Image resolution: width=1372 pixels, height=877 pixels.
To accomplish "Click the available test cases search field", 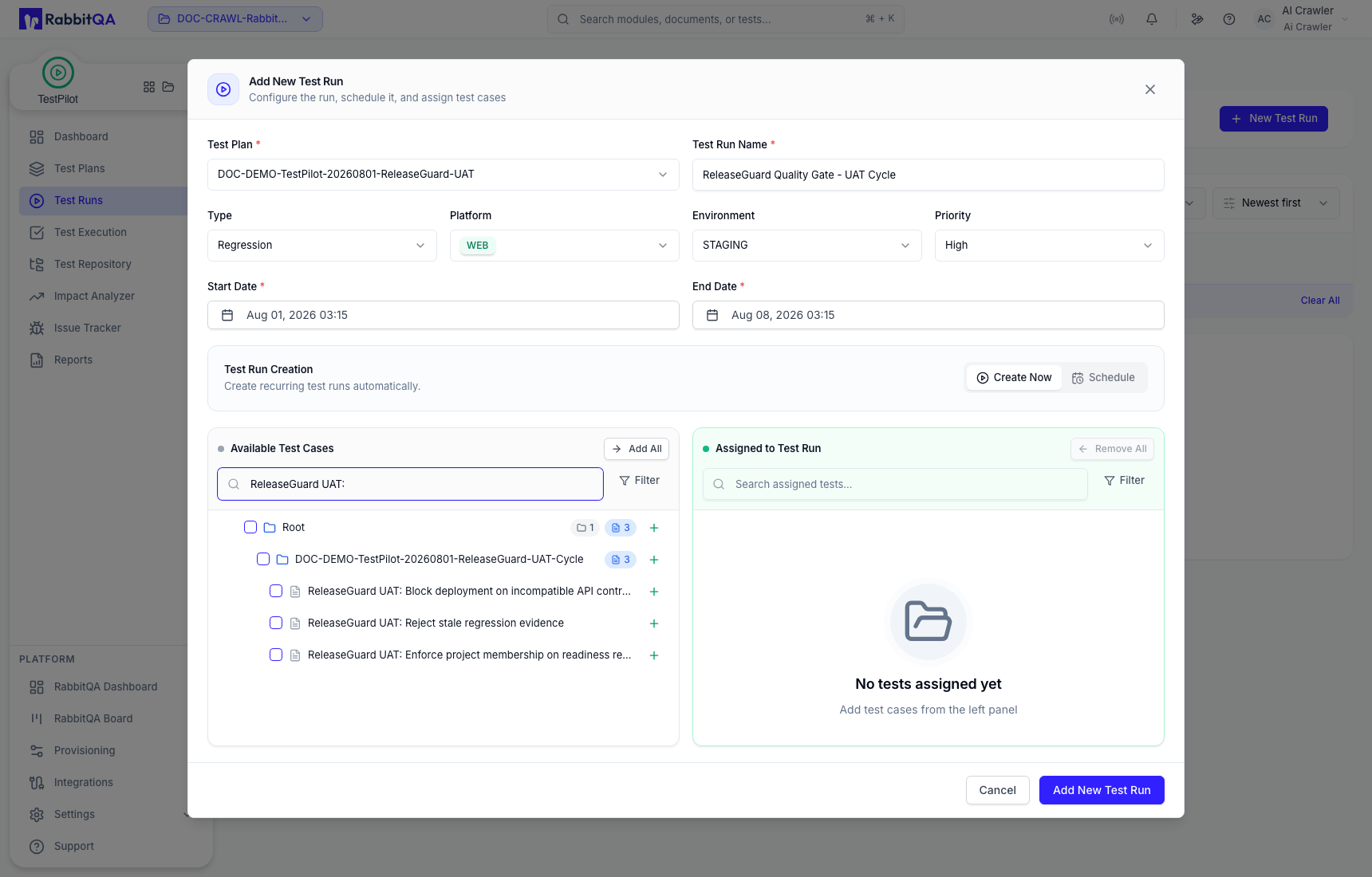I will tap(410, 484).
